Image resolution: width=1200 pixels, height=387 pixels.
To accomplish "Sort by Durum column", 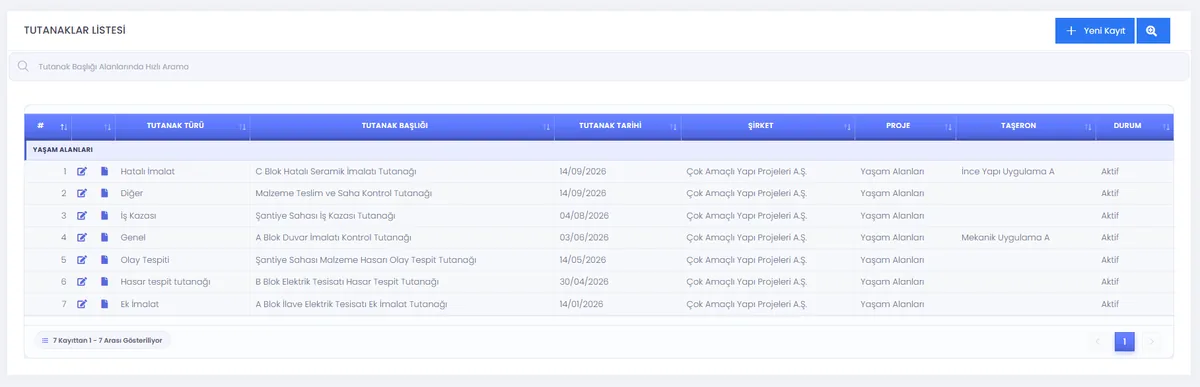I will [1135, 126].
